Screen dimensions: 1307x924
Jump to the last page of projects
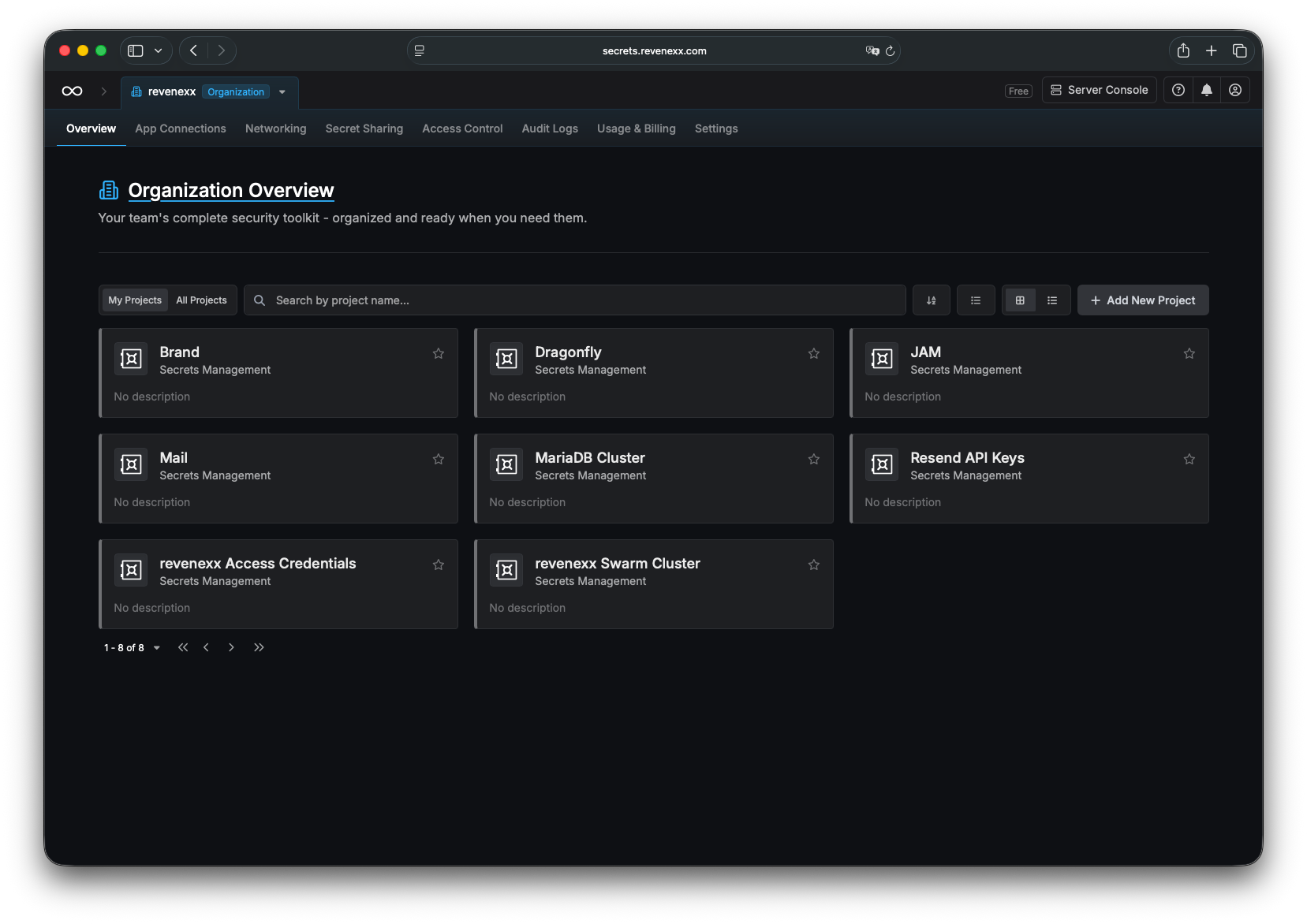[x=259, y=647]
